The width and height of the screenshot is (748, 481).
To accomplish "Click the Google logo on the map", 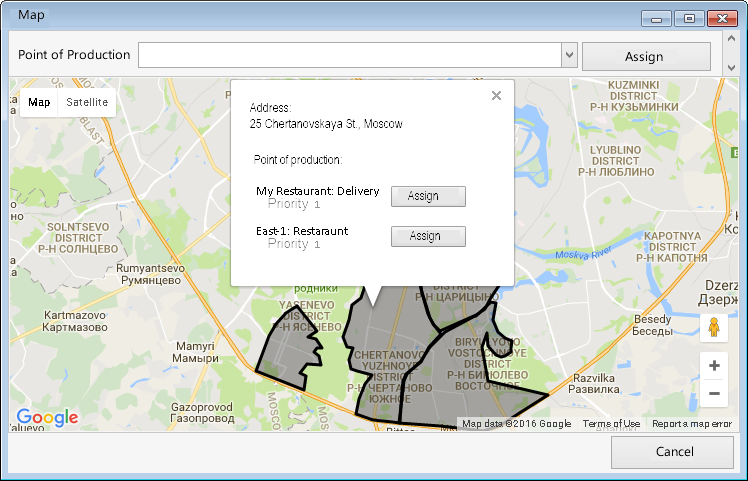I will 47,418.
